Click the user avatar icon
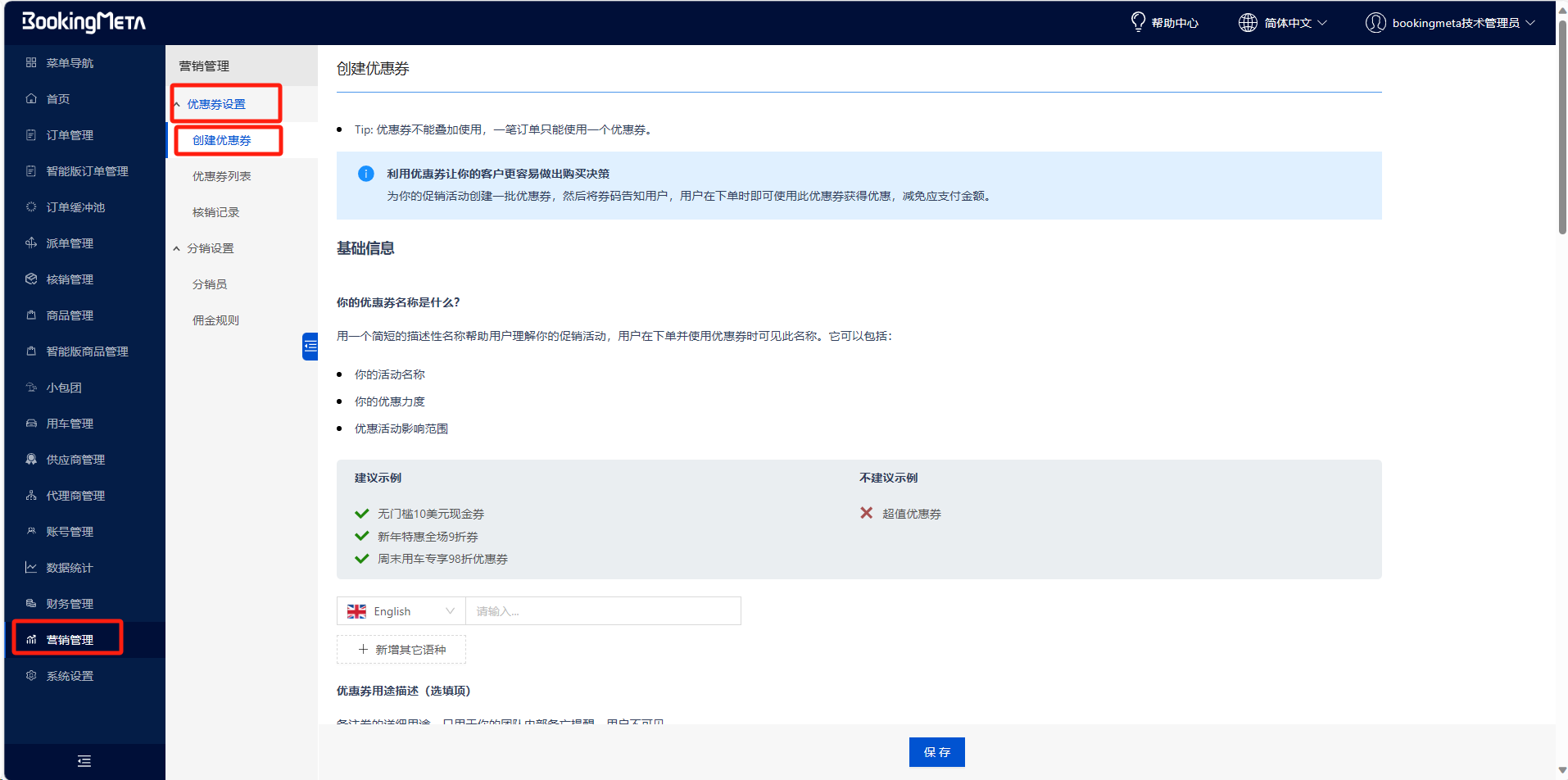Image resolution: width=1568 pixels, height=780 pixels. click(x=1375, y=23)
